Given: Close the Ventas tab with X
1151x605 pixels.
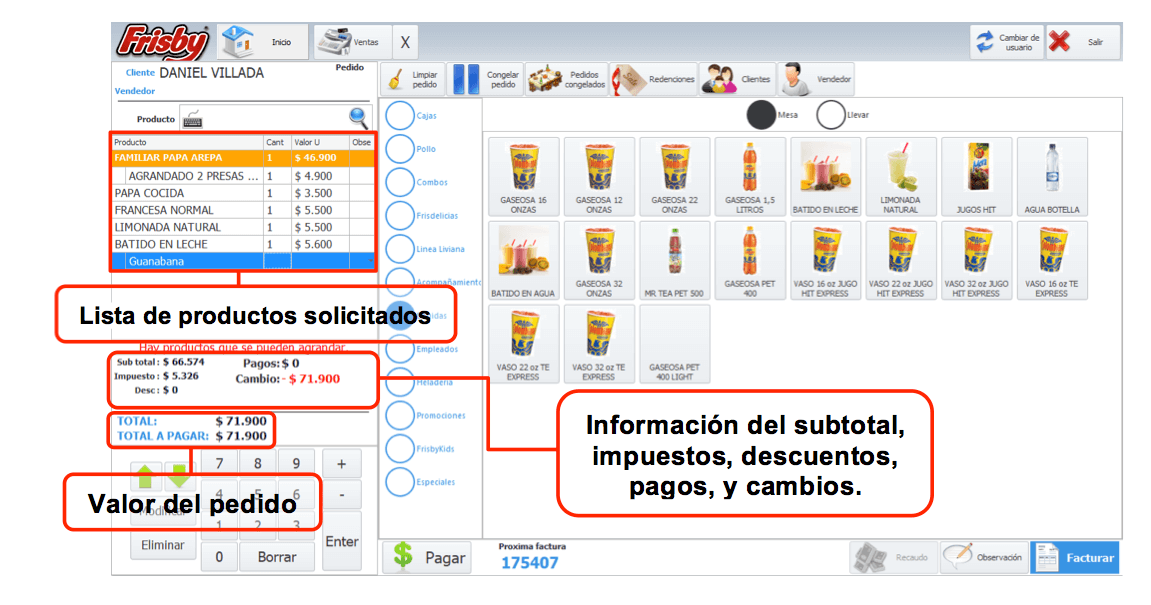Looking at the screenshot, I should pos(405,43).
